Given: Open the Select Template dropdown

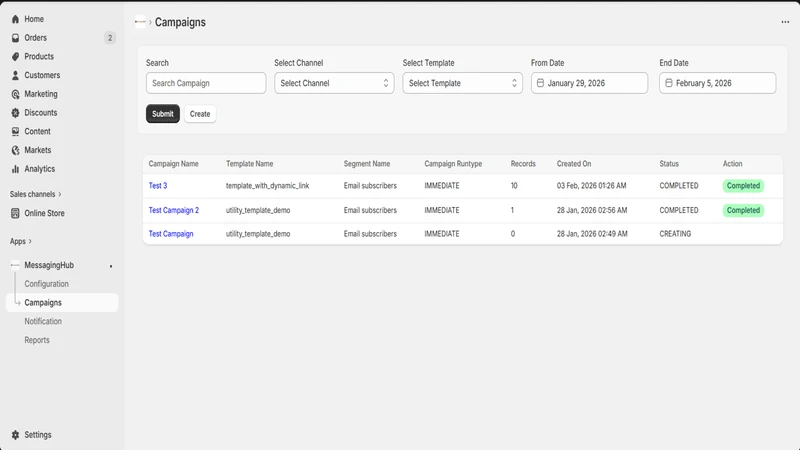Looking at the screenshot, I should coord(462,83).
